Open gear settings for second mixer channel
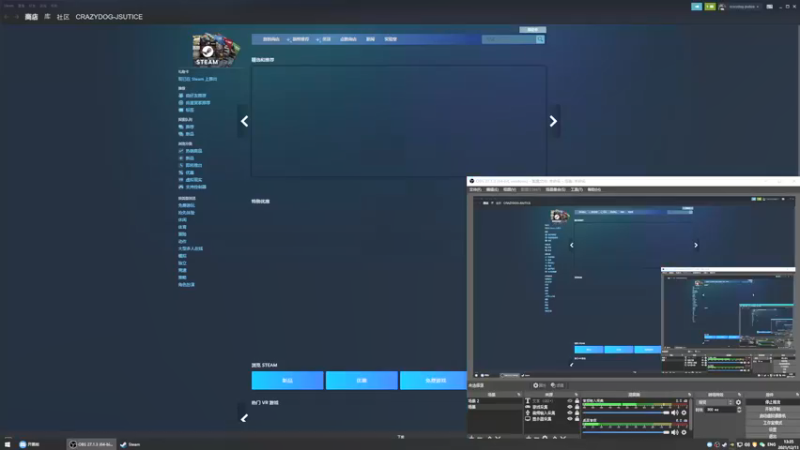Image resolution: width=800 pixels, height=450 pixels. [x=684, y=432]
